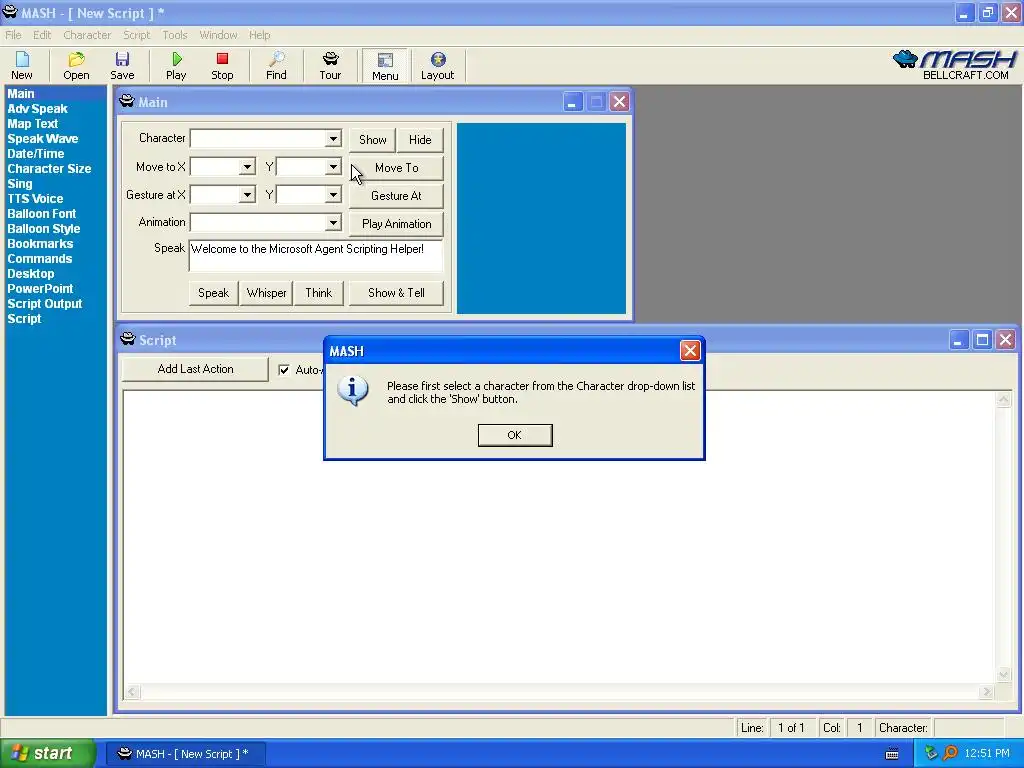Select Adv Speak in the sidebar
Viewport: 1024px width, 768px height.
(x=37, y=108)
